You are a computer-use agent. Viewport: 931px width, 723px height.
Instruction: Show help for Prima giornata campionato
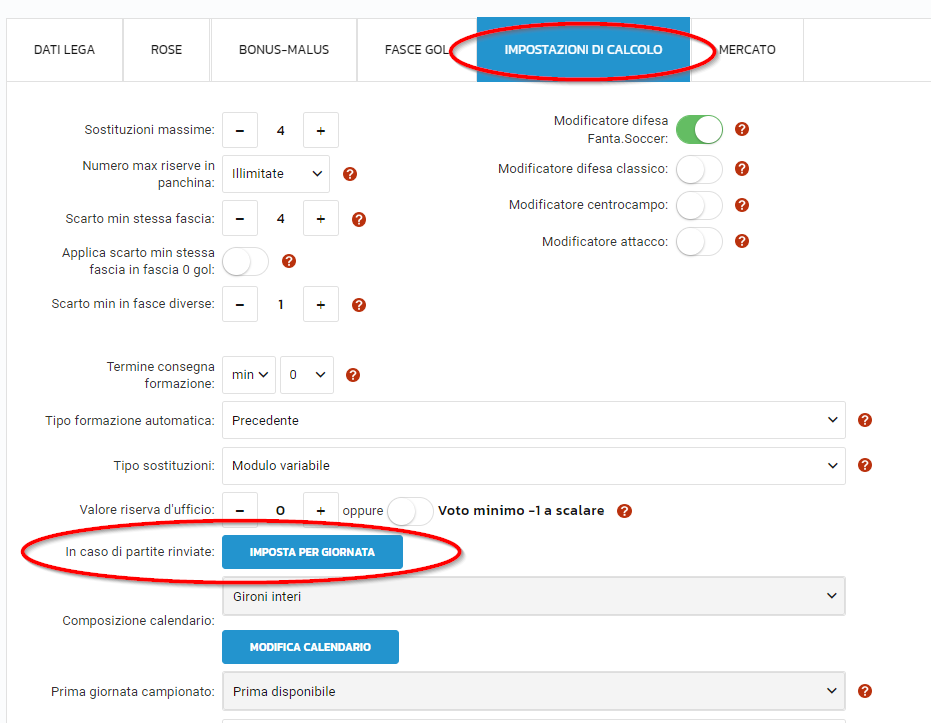(865, 691)
